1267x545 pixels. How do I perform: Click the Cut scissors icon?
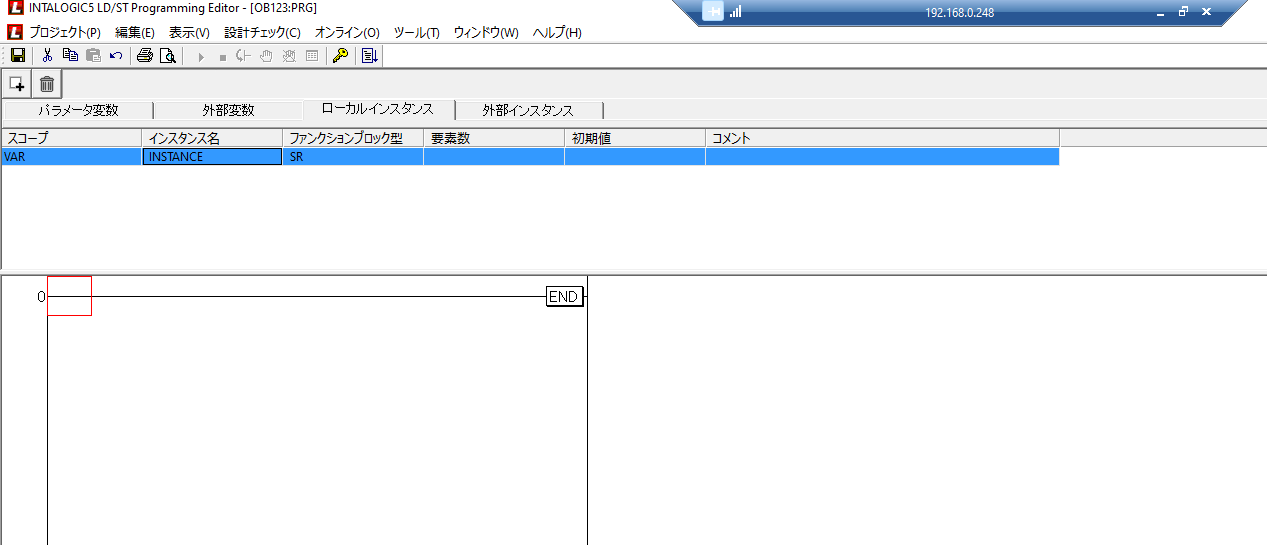tap(47, 56)
